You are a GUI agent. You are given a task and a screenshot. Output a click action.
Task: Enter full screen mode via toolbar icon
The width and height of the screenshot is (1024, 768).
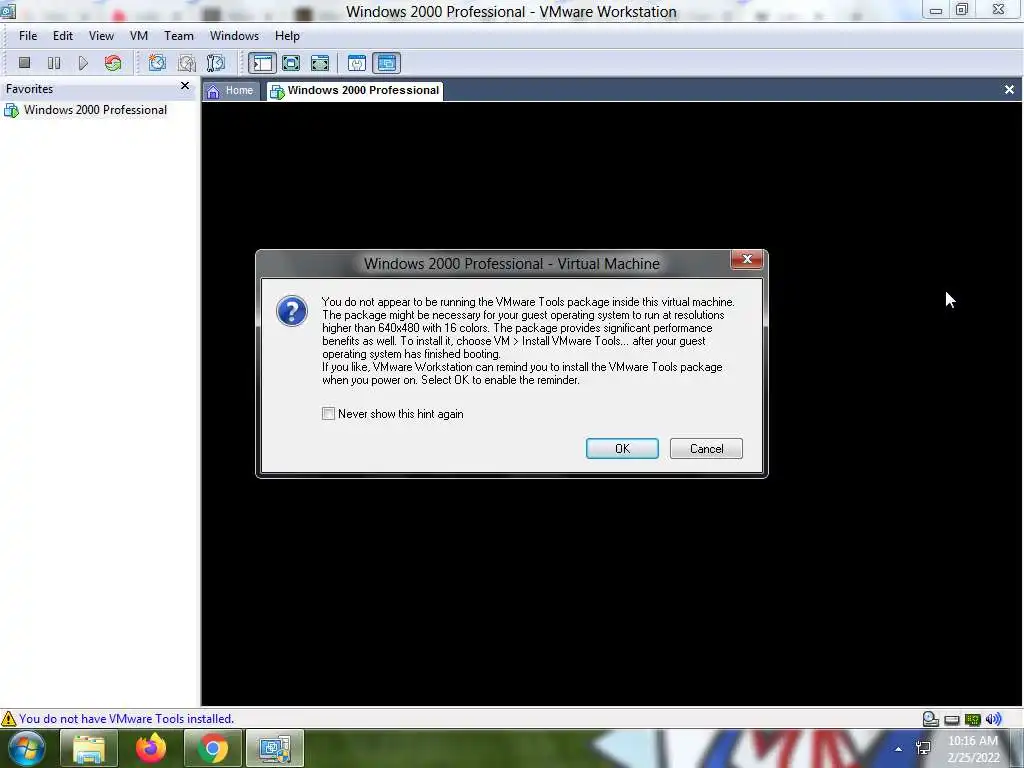click(291, 63)
